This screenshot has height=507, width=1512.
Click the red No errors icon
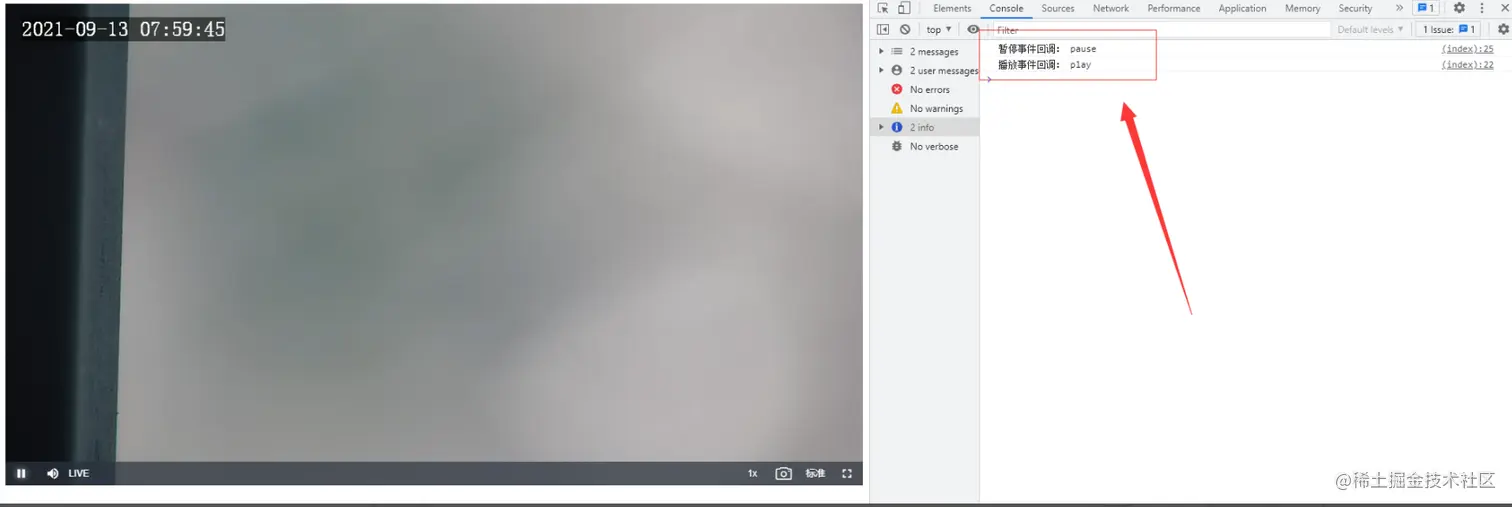(897, 90)
